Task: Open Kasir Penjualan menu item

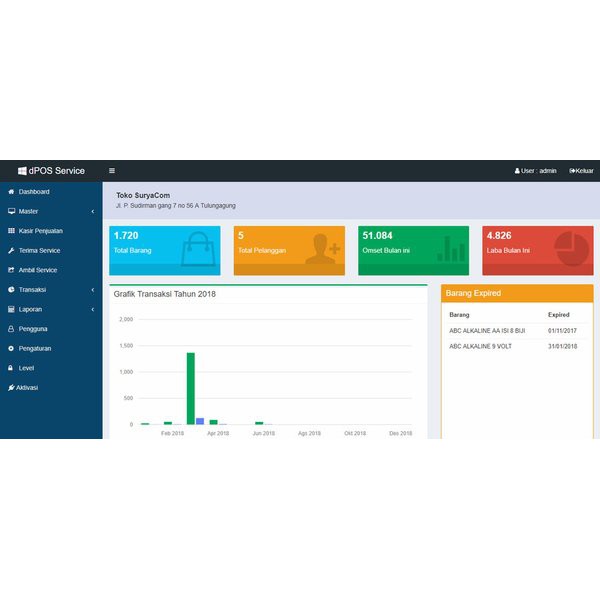Action: tap(51, 231)
